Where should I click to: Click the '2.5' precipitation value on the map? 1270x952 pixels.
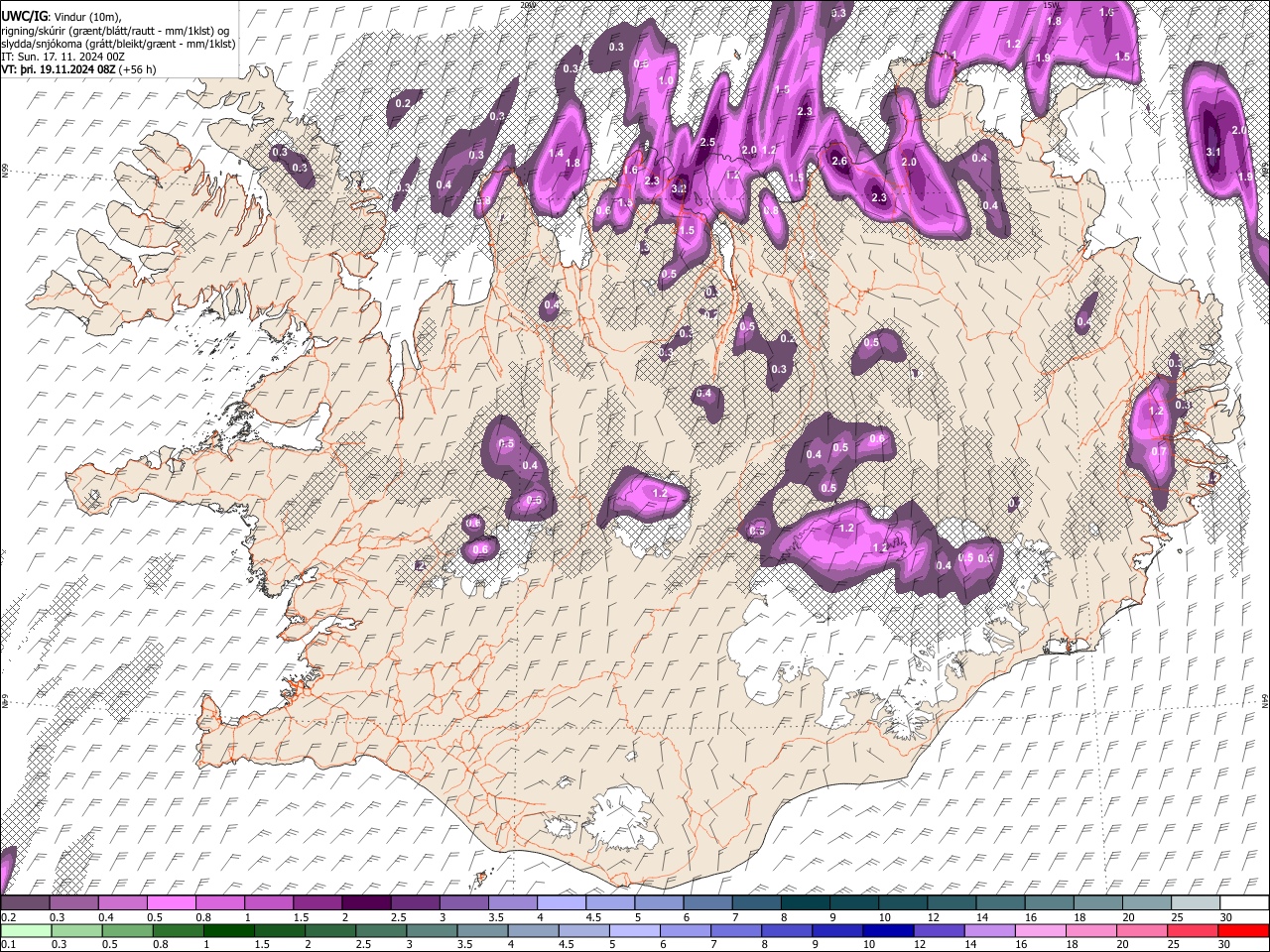point(707,143)
